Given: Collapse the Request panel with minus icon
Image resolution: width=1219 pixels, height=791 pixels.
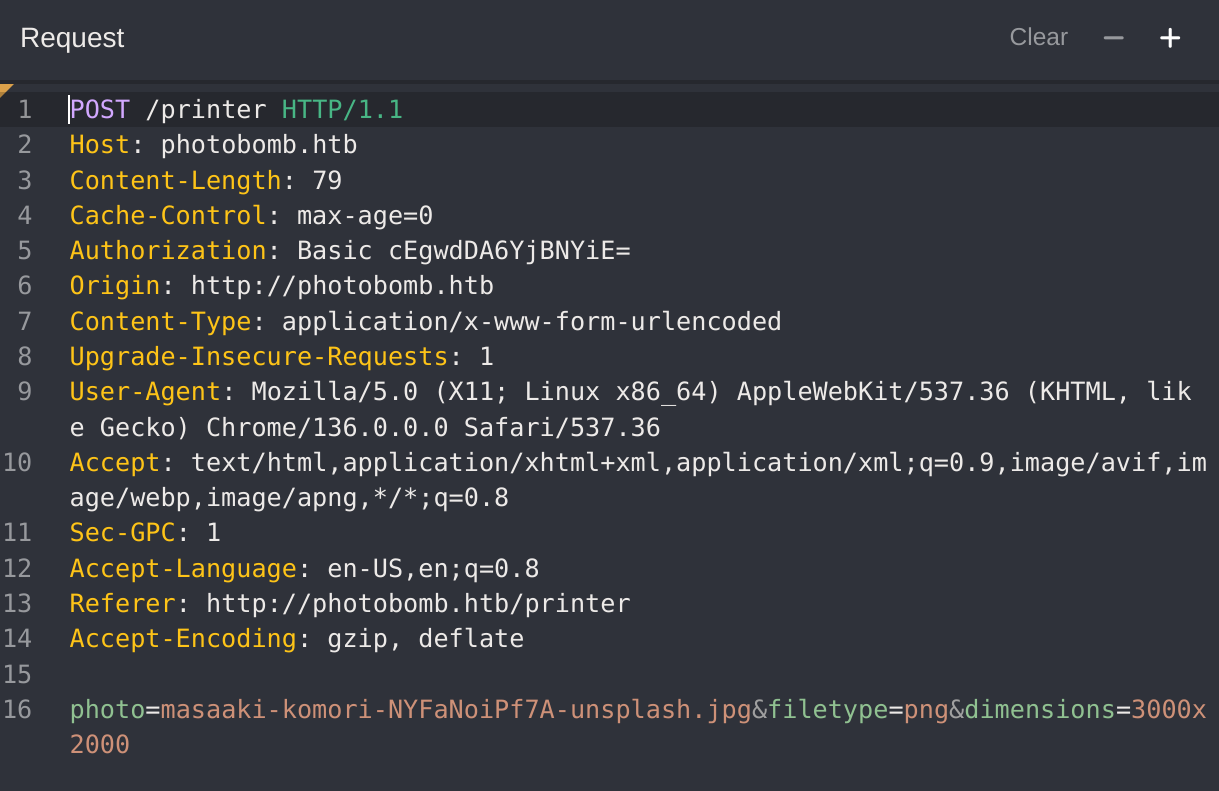Looking at the screenshot, I should [x=1113, y=38].
